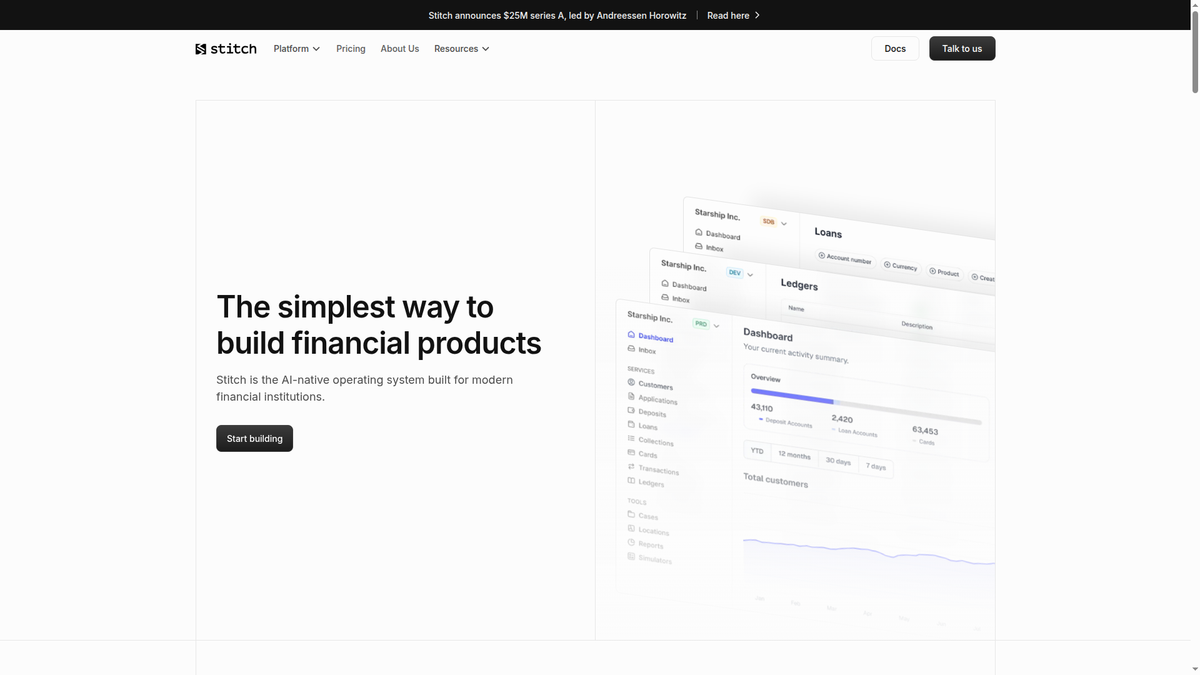
Task: Click the Cases folder icon under Tools
Action: tap(631, 514)
